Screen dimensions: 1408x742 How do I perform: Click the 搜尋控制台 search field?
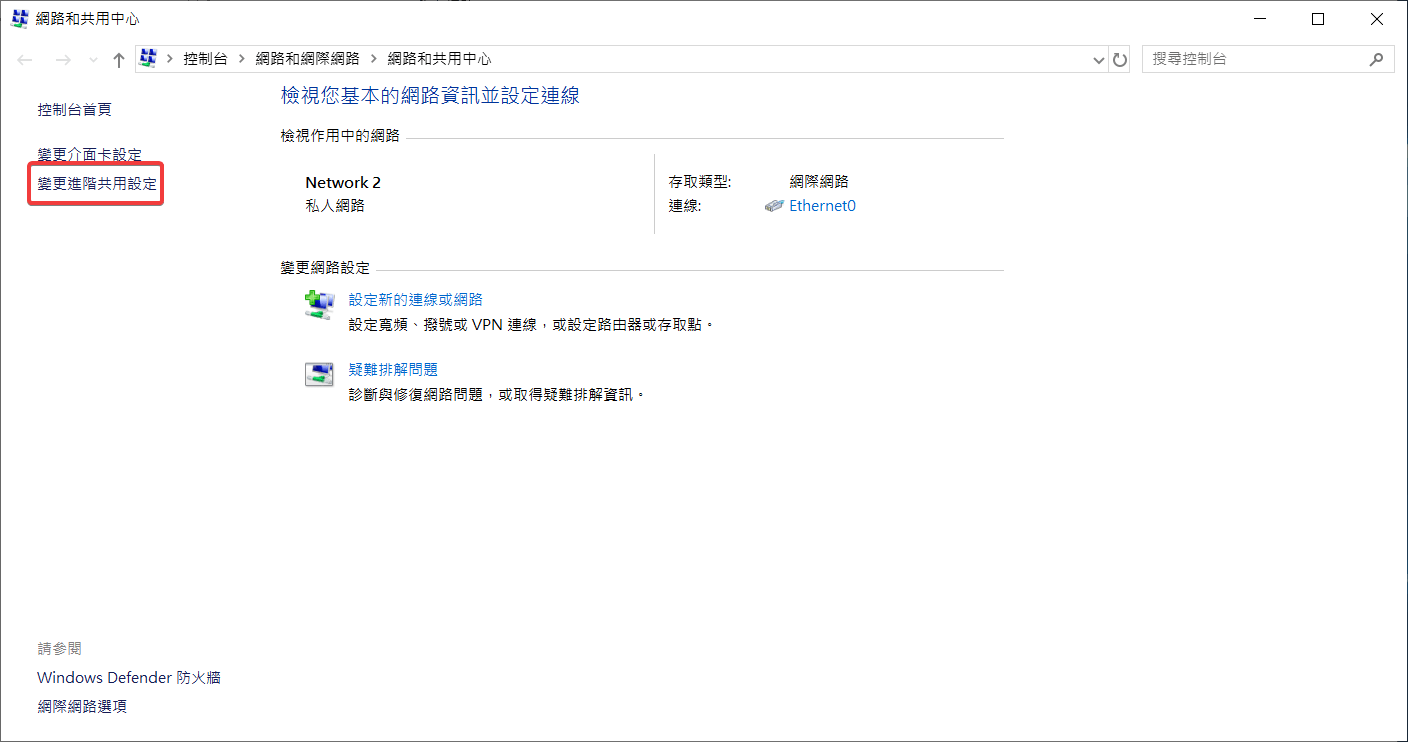(1250, 59)
